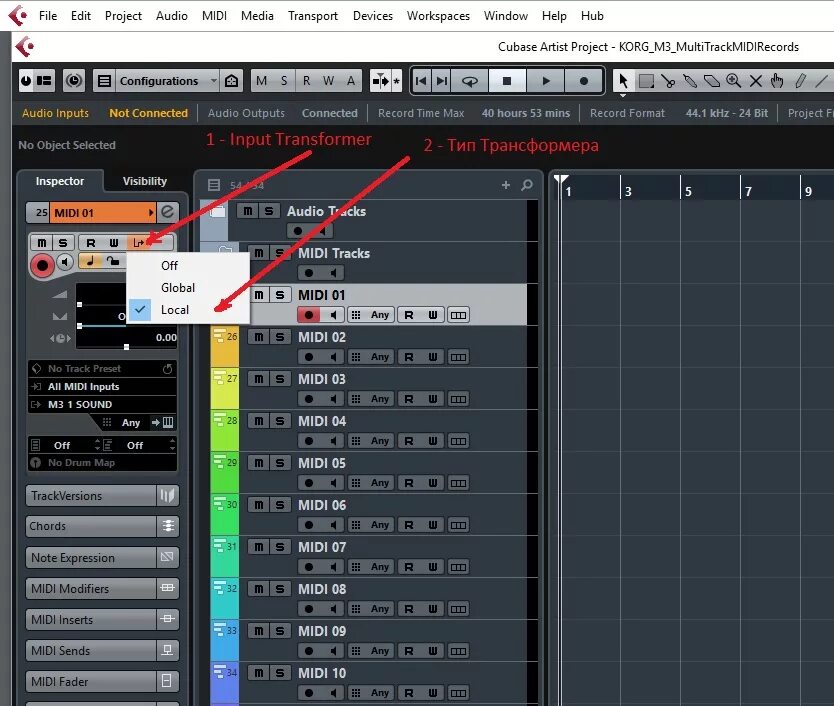This screenshot has width=834, height=706.
Task: Expand the MIDI Modifiers section
Action: pos(102,588)
